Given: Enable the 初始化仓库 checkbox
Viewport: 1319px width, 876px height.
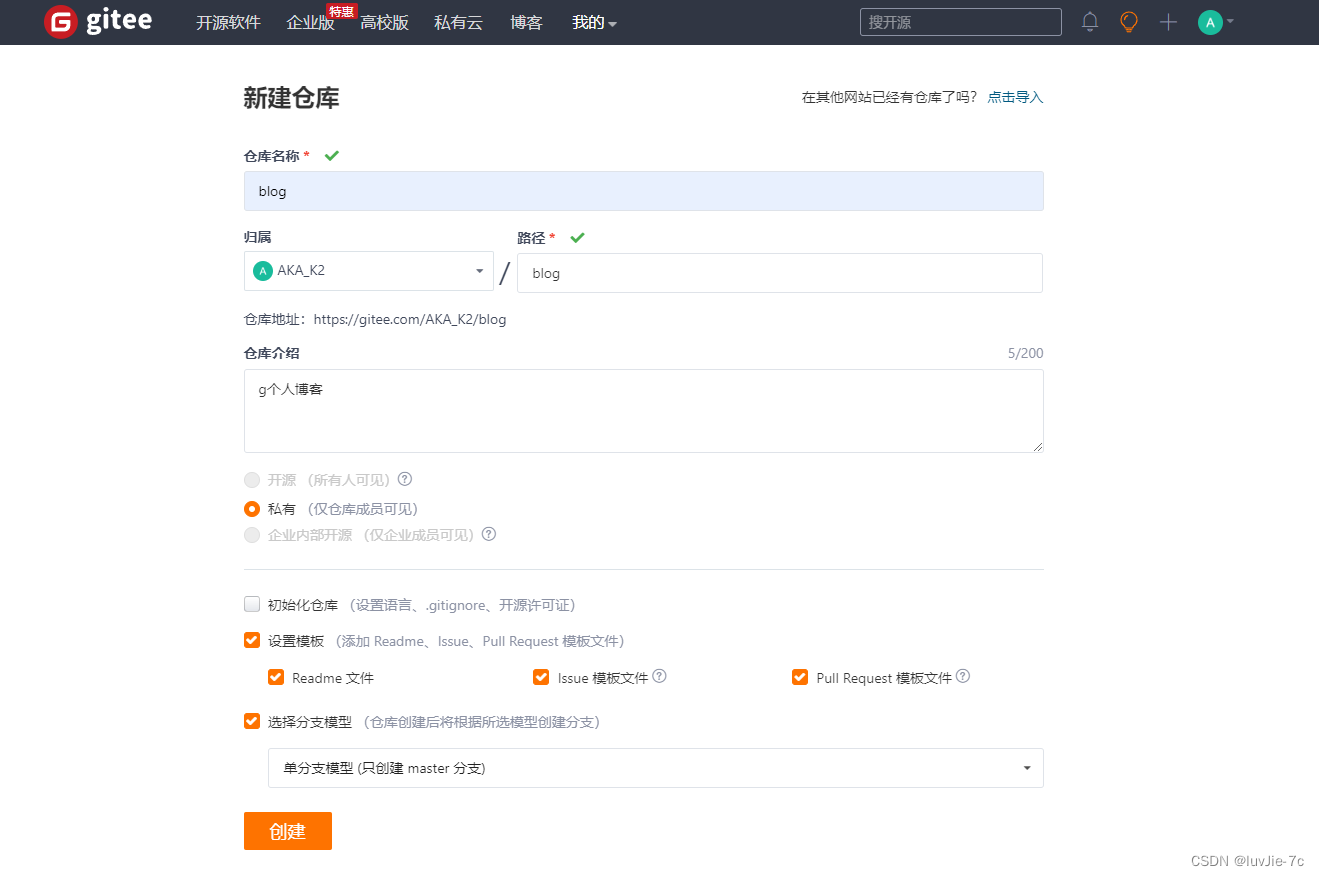Looking at the screenshot, I should (x=251, y=603).
